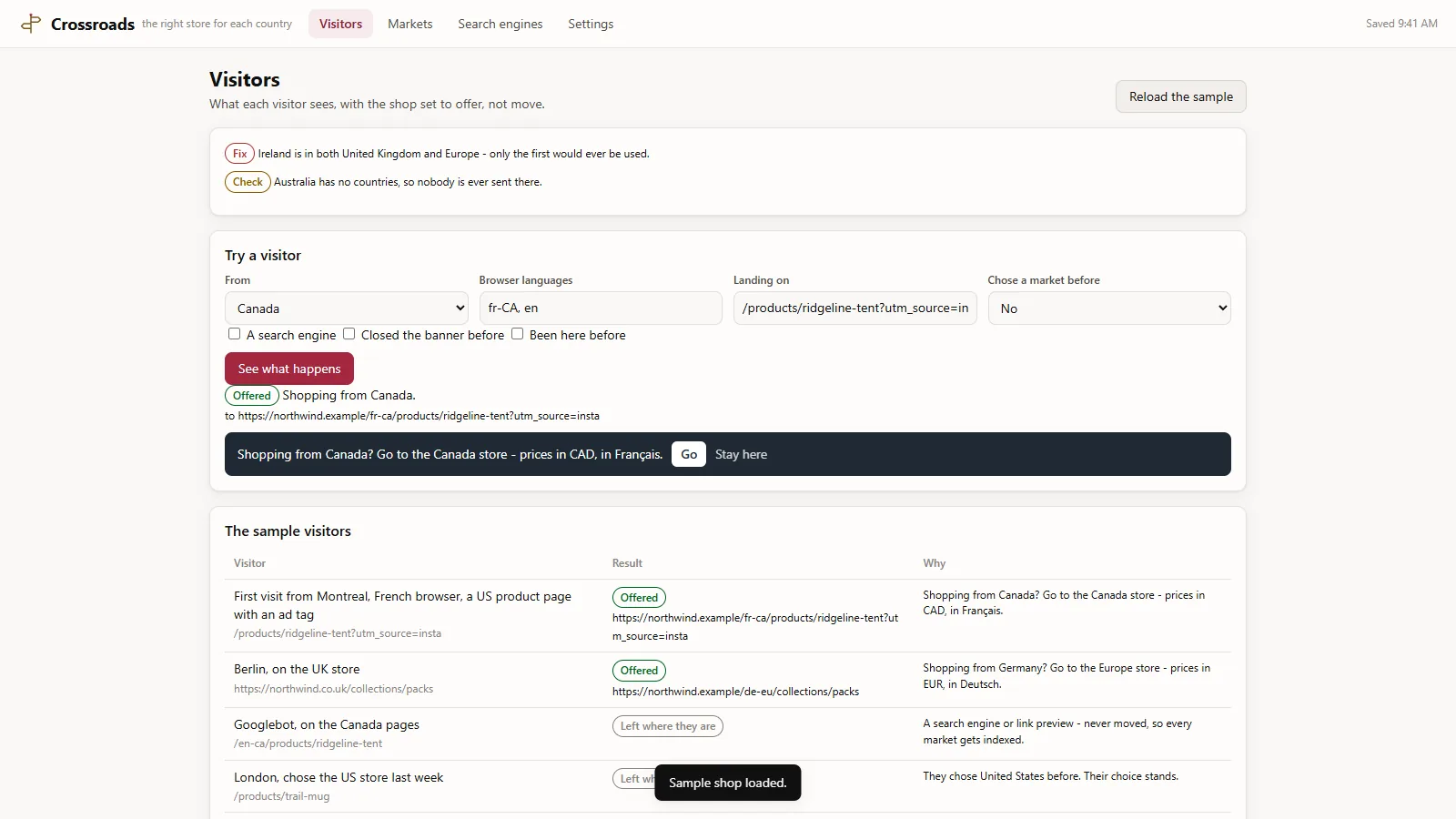Expand the Chose a market before dropdown

click(1109, 308)
